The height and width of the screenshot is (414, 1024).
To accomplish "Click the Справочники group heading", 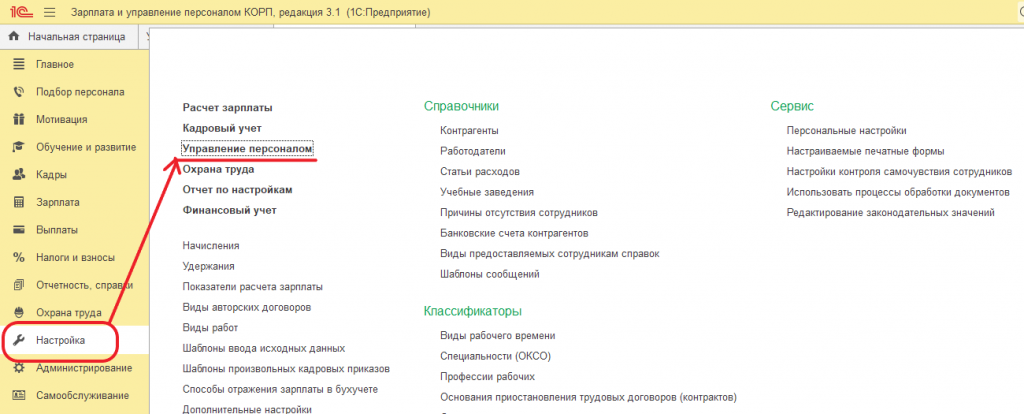I will 461,106.
